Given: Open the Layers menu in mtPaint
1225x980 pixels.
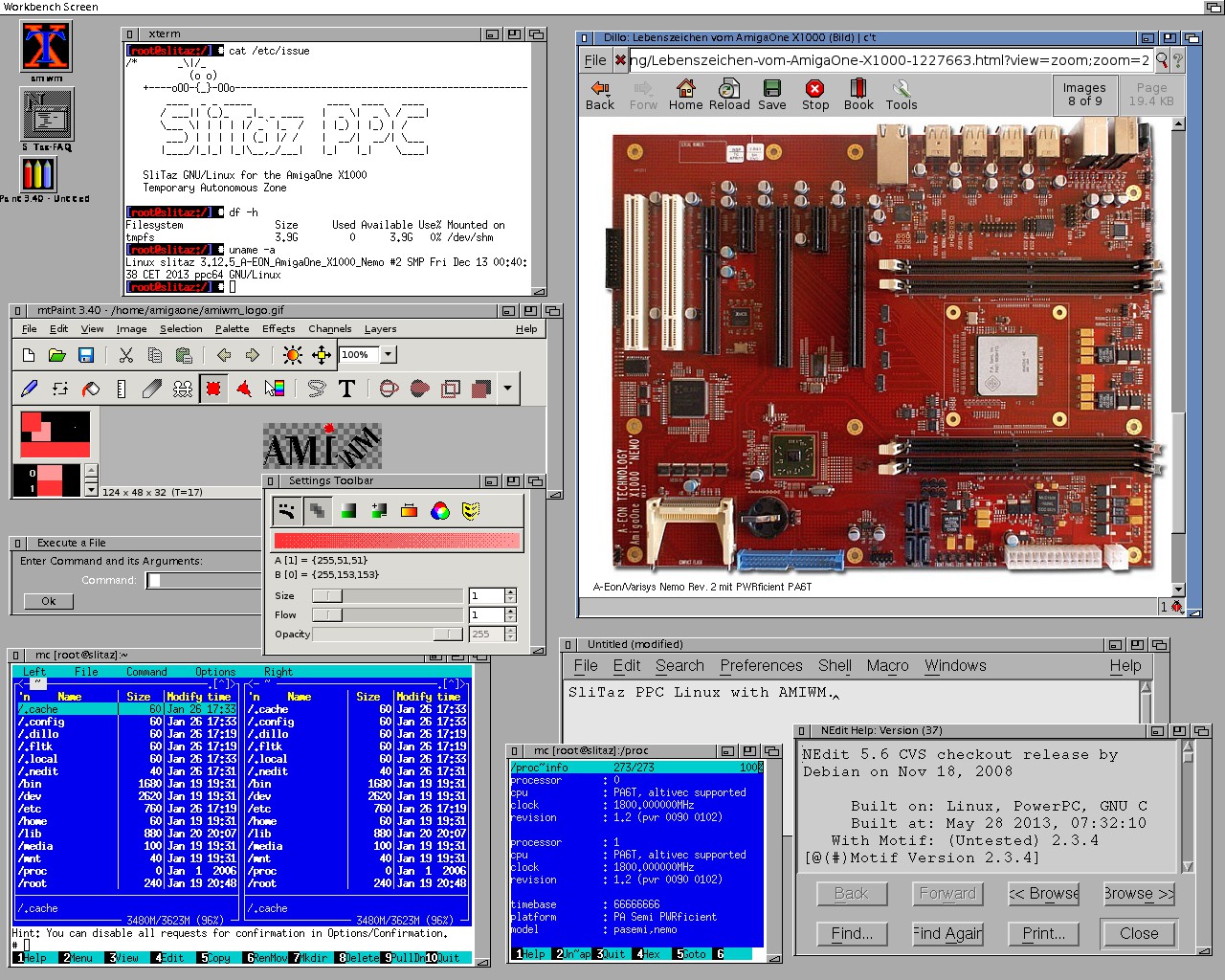Looking at the screenshot, I should click(380, 328).
